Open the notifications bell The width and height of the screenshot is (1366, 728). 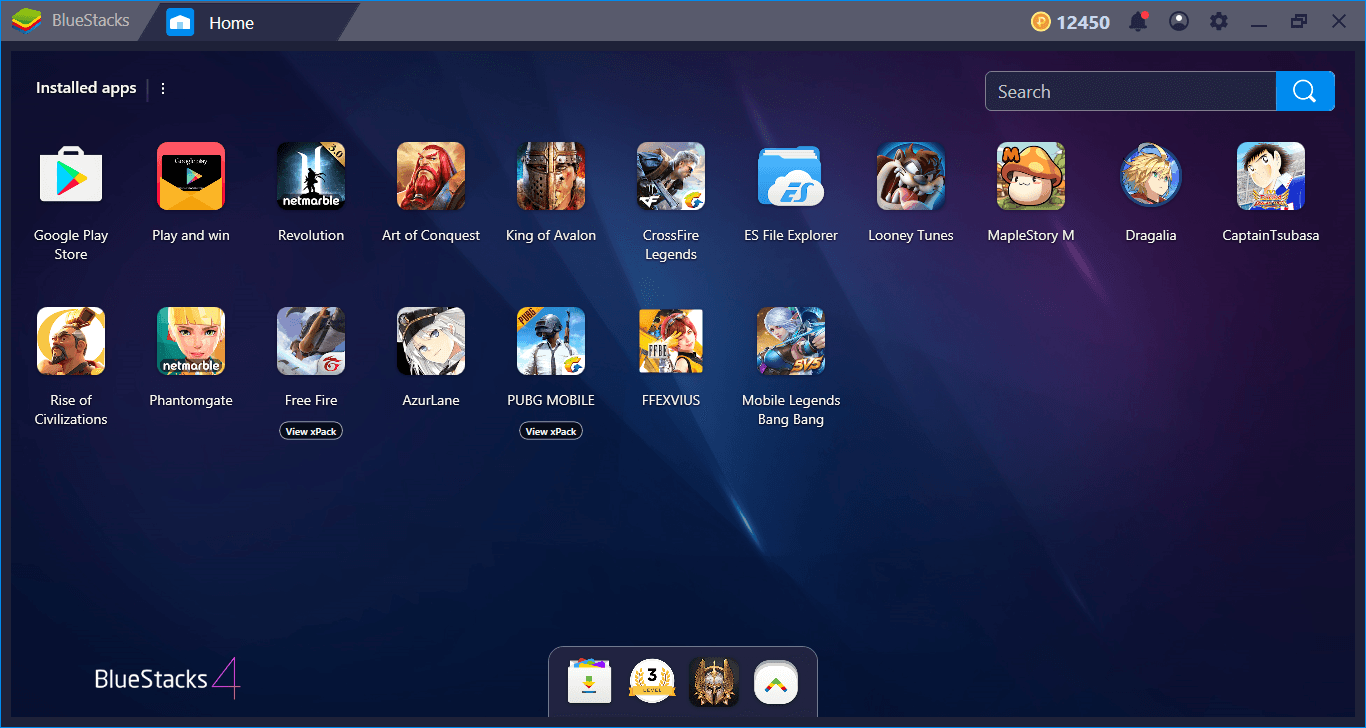(1138, 21)
